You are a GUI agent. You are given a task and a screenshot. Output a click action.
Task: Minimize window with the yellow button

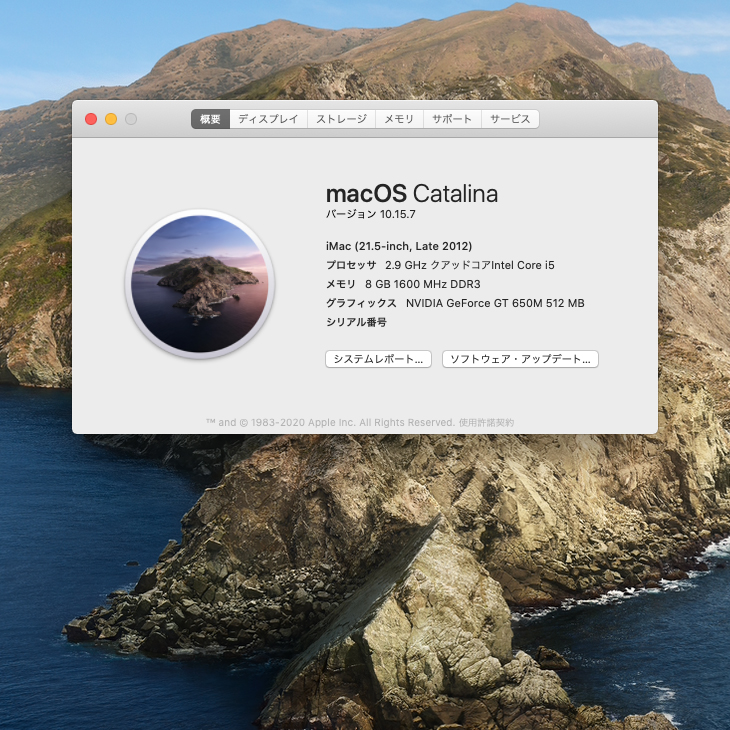pos(111,119)
